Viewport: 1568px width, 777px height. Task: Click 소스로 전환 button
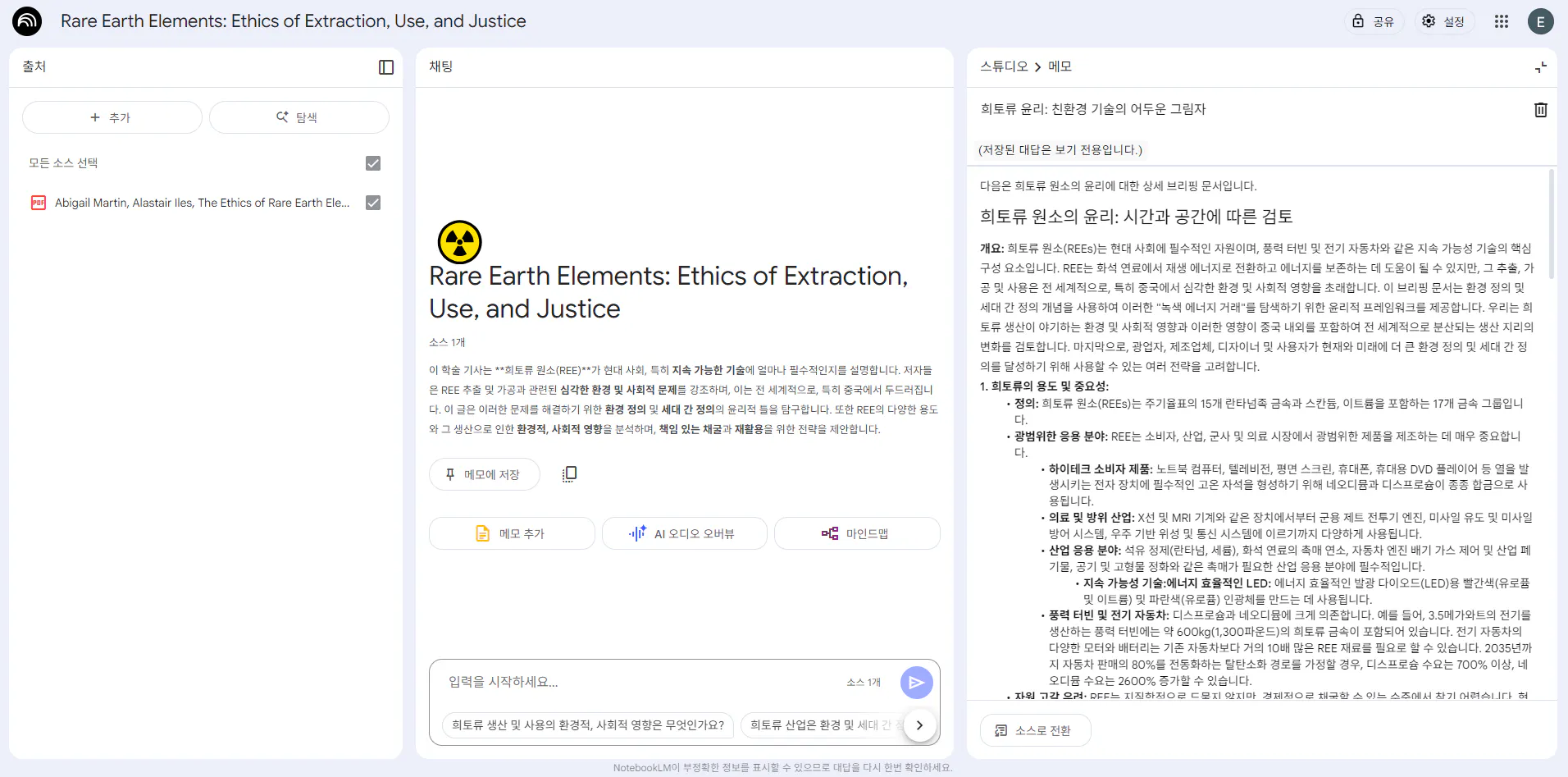point(1035,730)
